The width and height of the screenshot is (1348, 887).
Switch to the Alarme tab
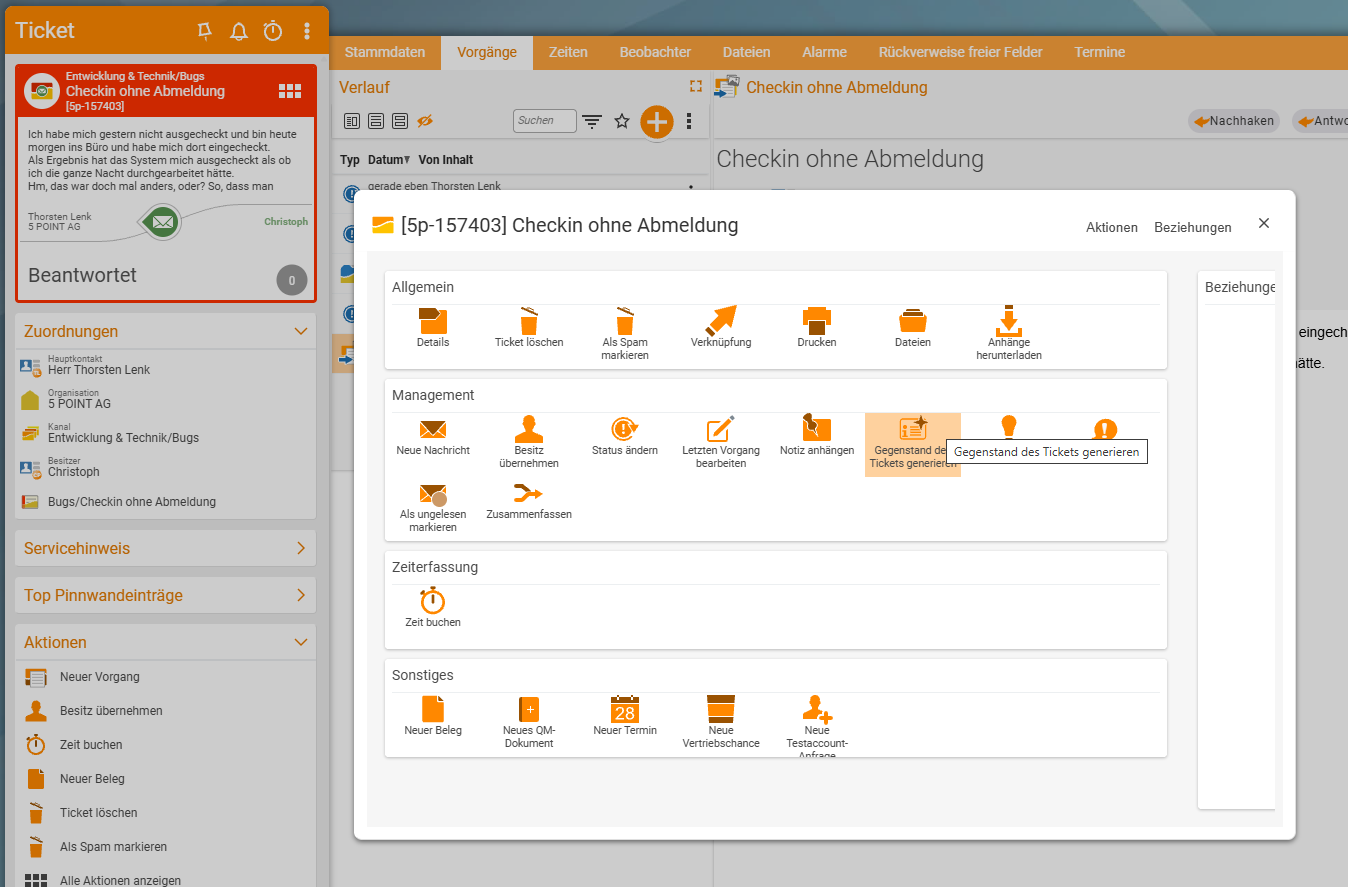pyautogui.click(x=824, y=52)
